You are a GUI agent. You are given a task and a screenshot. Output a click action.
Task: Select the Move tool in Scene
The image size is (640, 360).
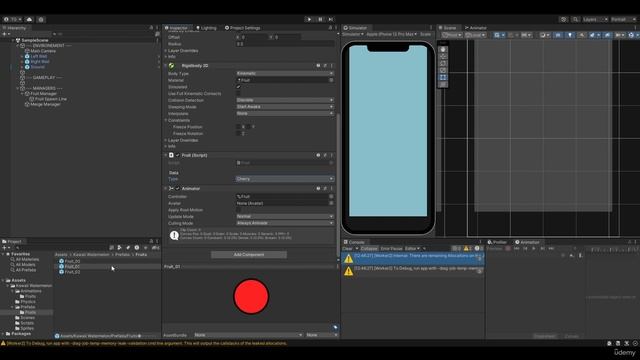(443, 56)
